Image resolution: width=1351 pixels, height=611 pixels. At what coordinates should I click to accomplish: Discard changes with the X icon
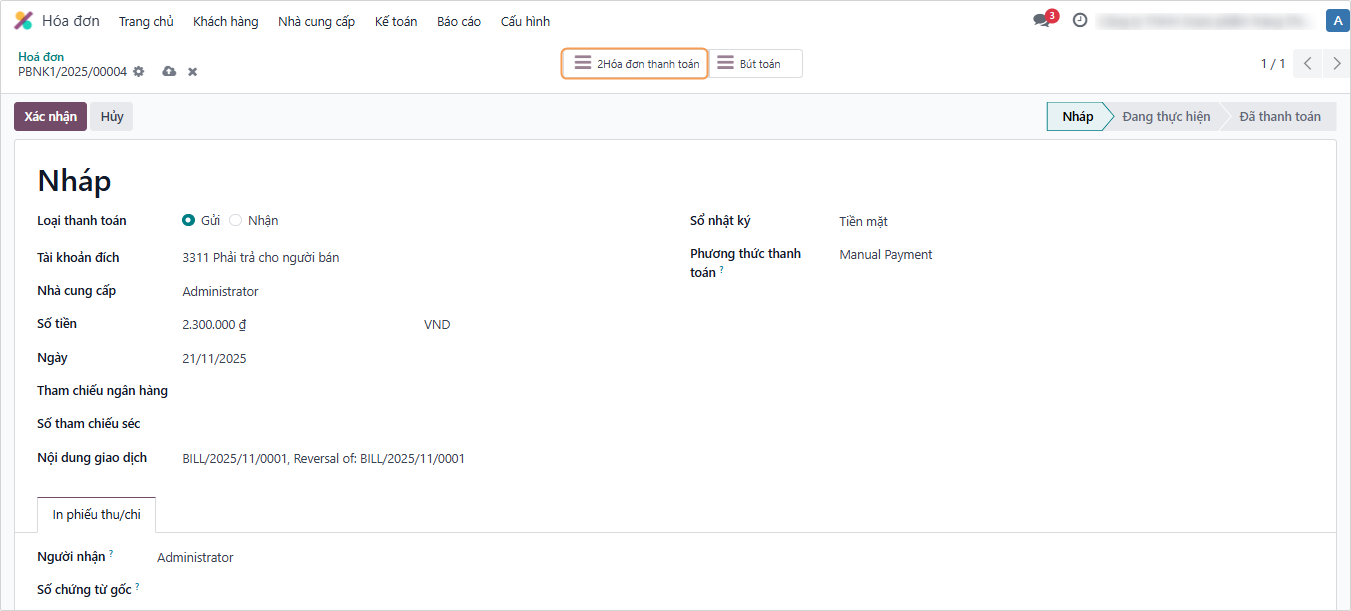pyautogui.click(x=193, y=72)
